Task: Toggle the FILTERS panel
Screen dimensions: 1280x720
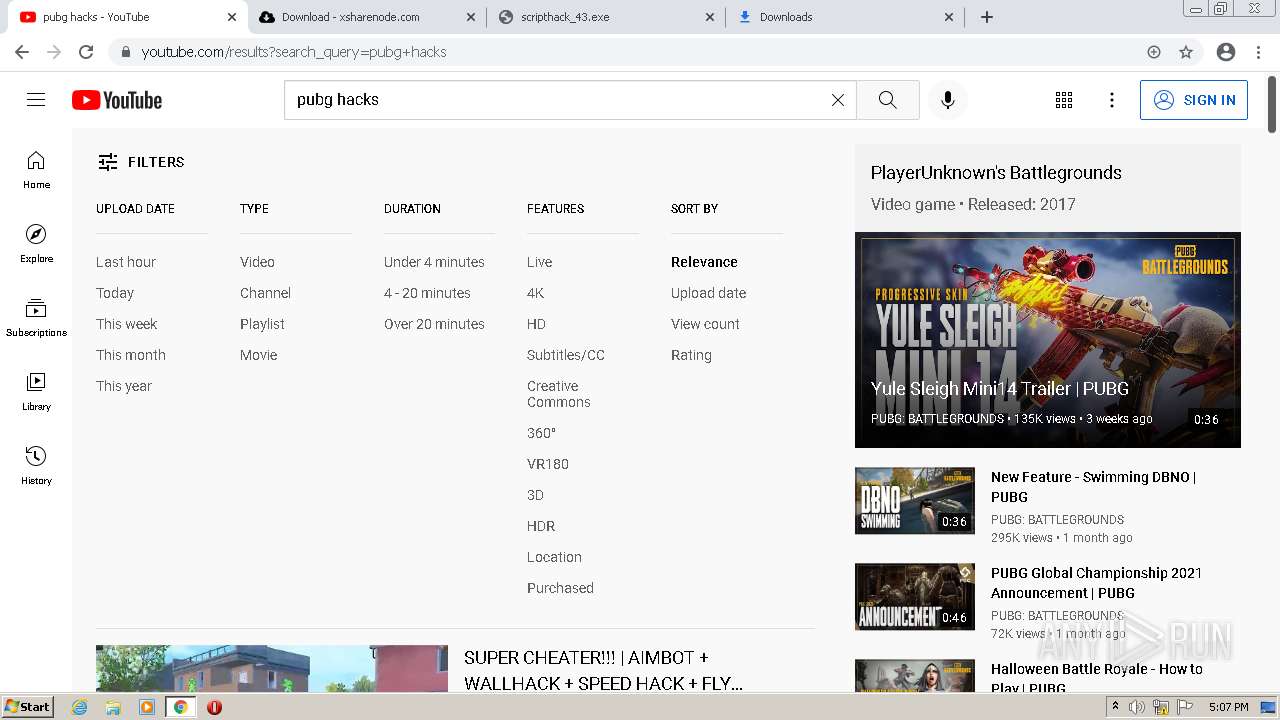Action: [141, 162]
